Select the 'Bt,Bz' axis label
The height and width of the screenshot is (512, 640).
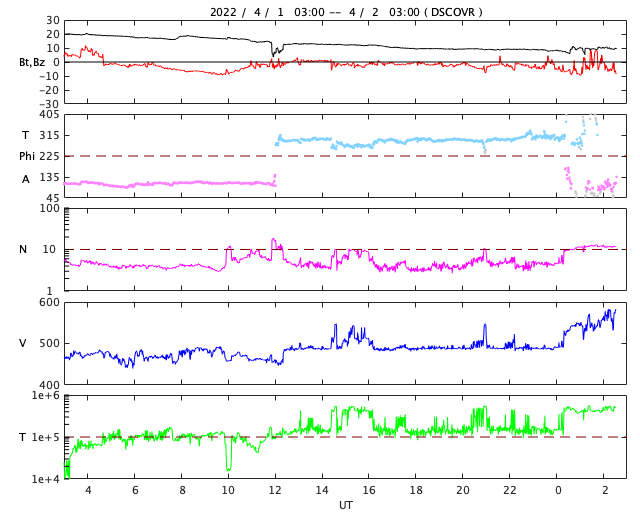(32, 62)
